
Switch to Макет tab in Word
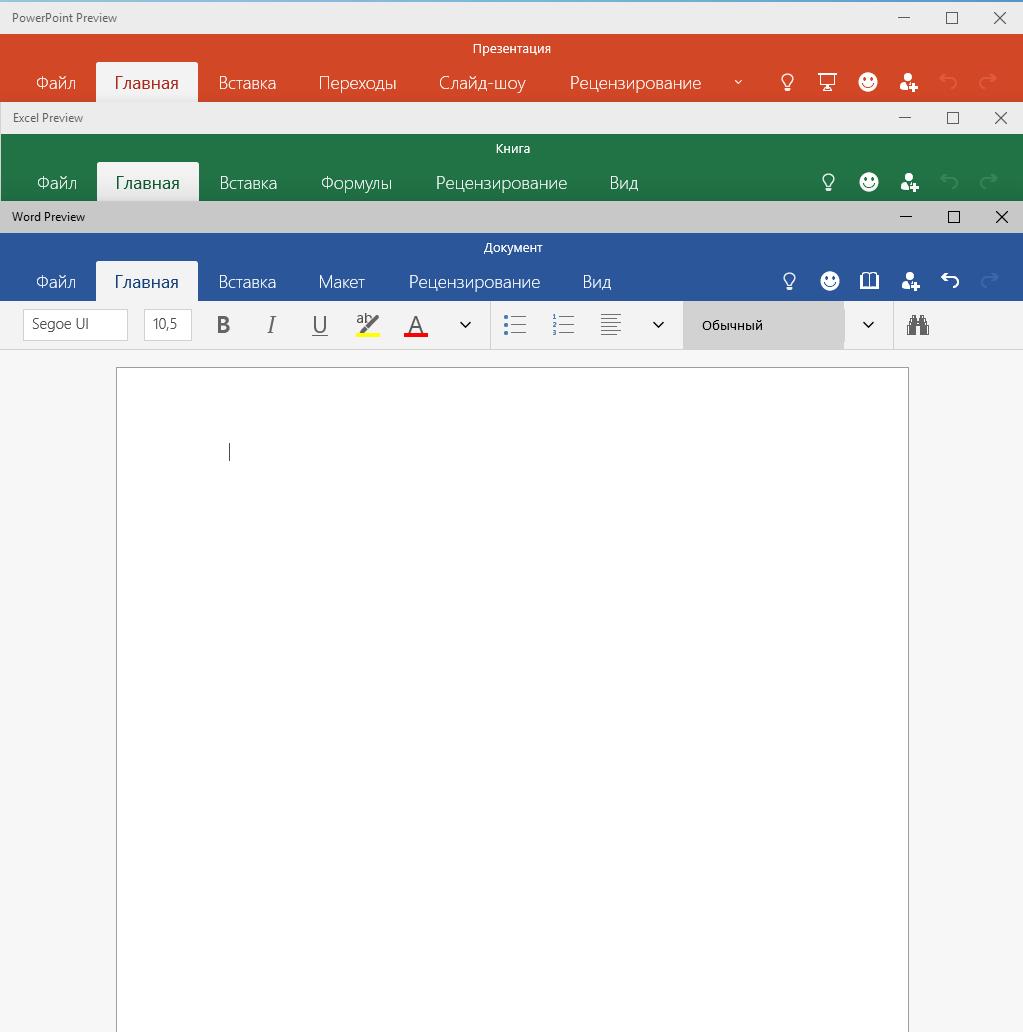click(342, 282)
